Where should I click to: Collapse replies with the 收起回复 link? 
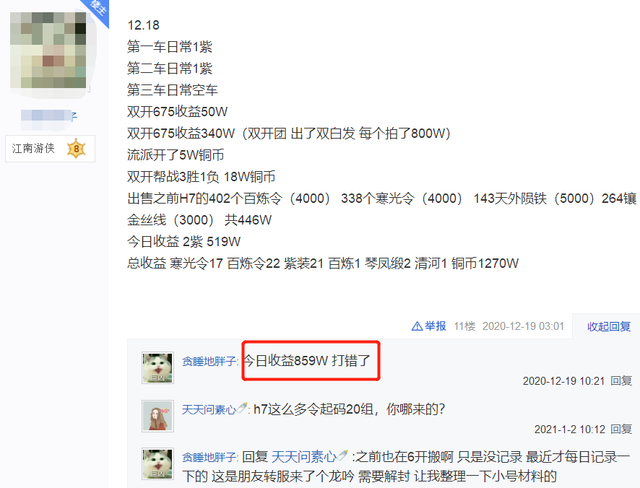[x=609, y=326]
